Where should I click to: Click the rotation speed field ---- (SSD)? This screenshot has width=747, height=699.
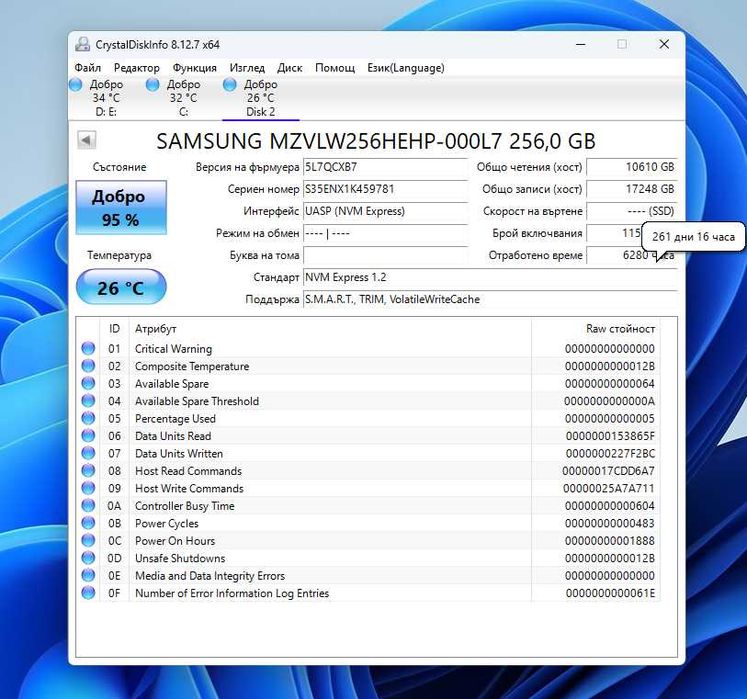point(632,211)
